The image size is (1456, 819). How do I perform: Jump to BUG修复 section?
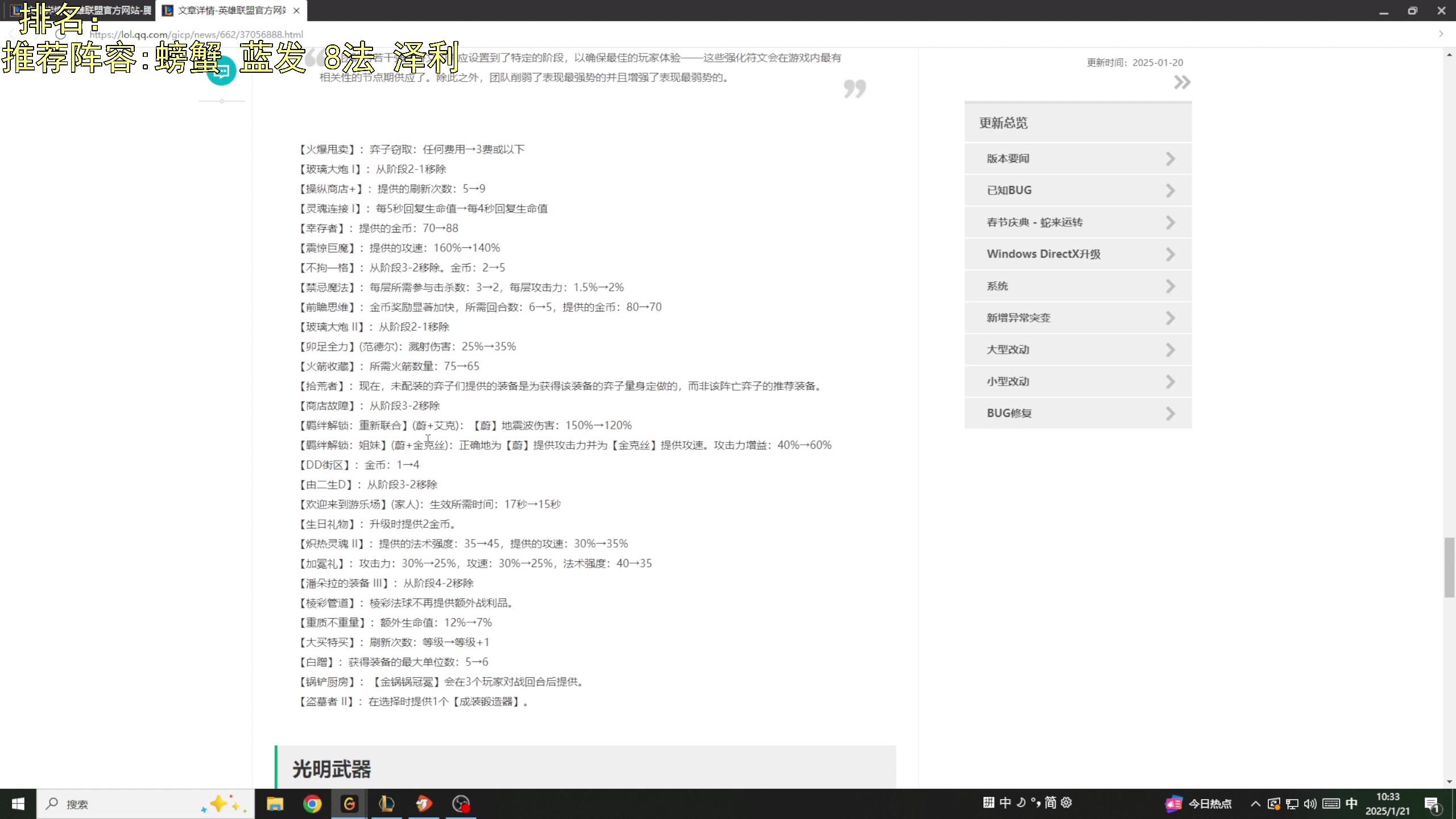[1078, 413]
